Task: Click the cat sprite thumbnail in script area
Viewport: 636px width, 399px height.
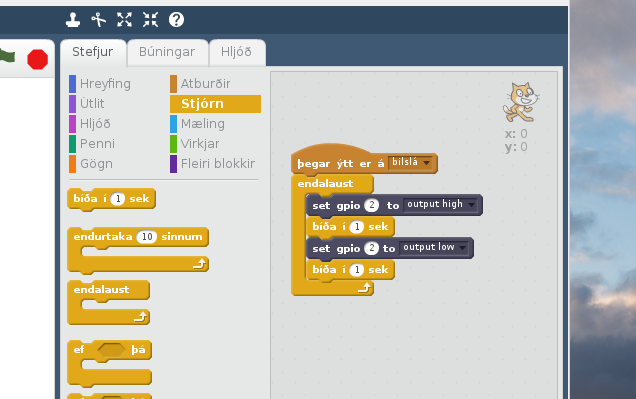Action: coord(520,102)
